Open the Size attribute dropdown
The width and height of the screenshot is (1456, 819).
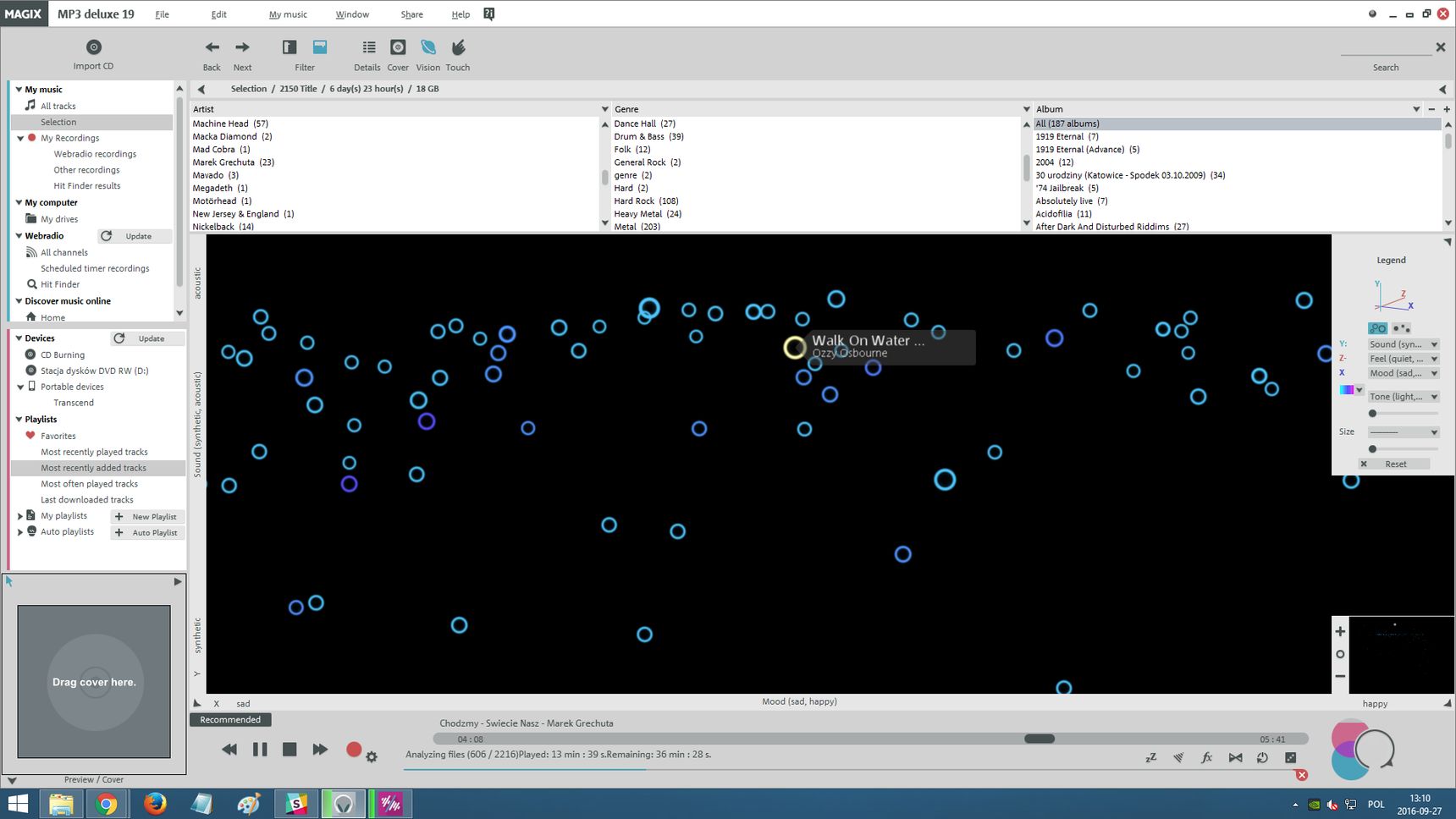(1404, 431)
